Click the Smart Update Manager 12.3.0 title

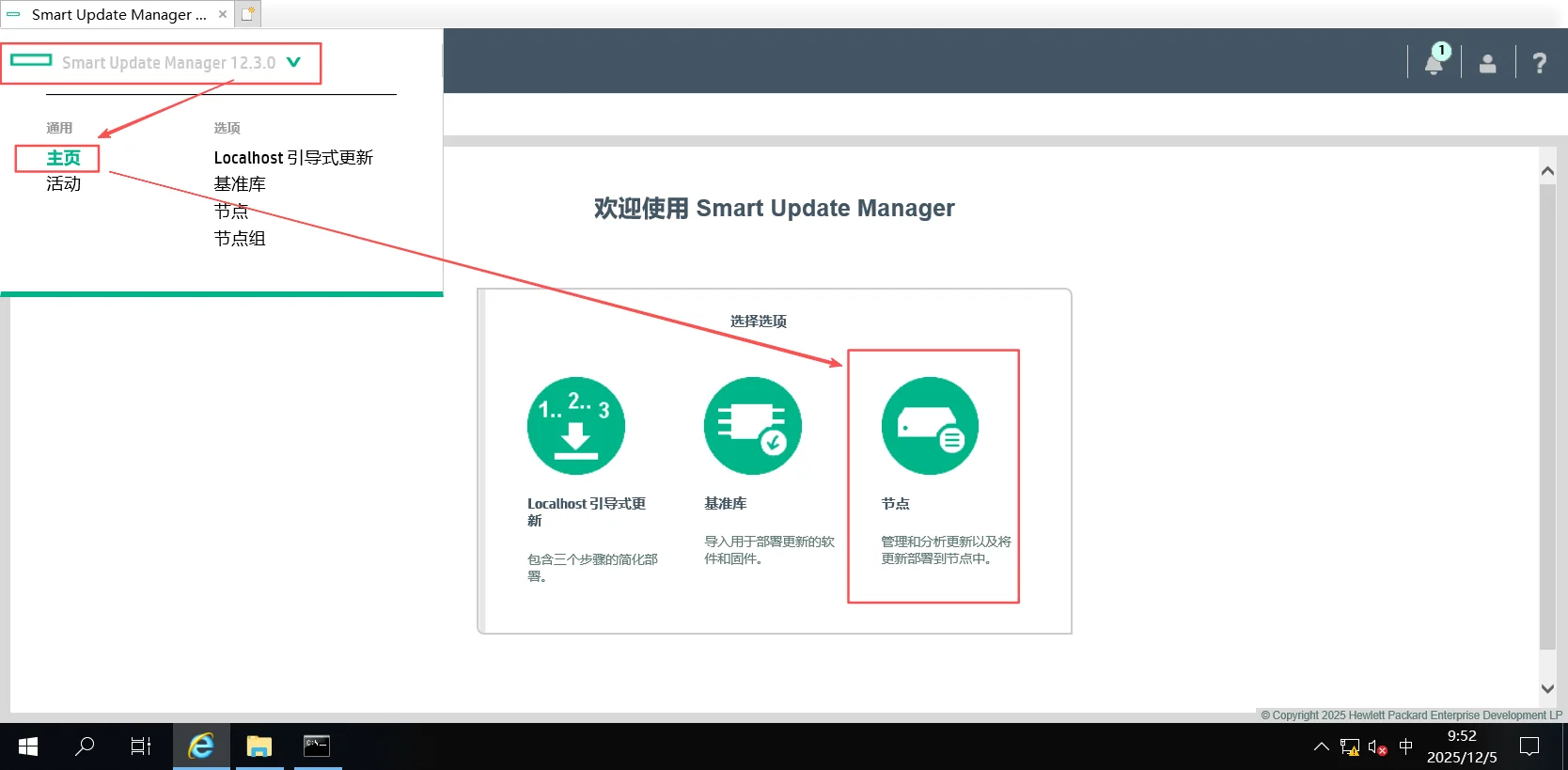click(168, 62)
